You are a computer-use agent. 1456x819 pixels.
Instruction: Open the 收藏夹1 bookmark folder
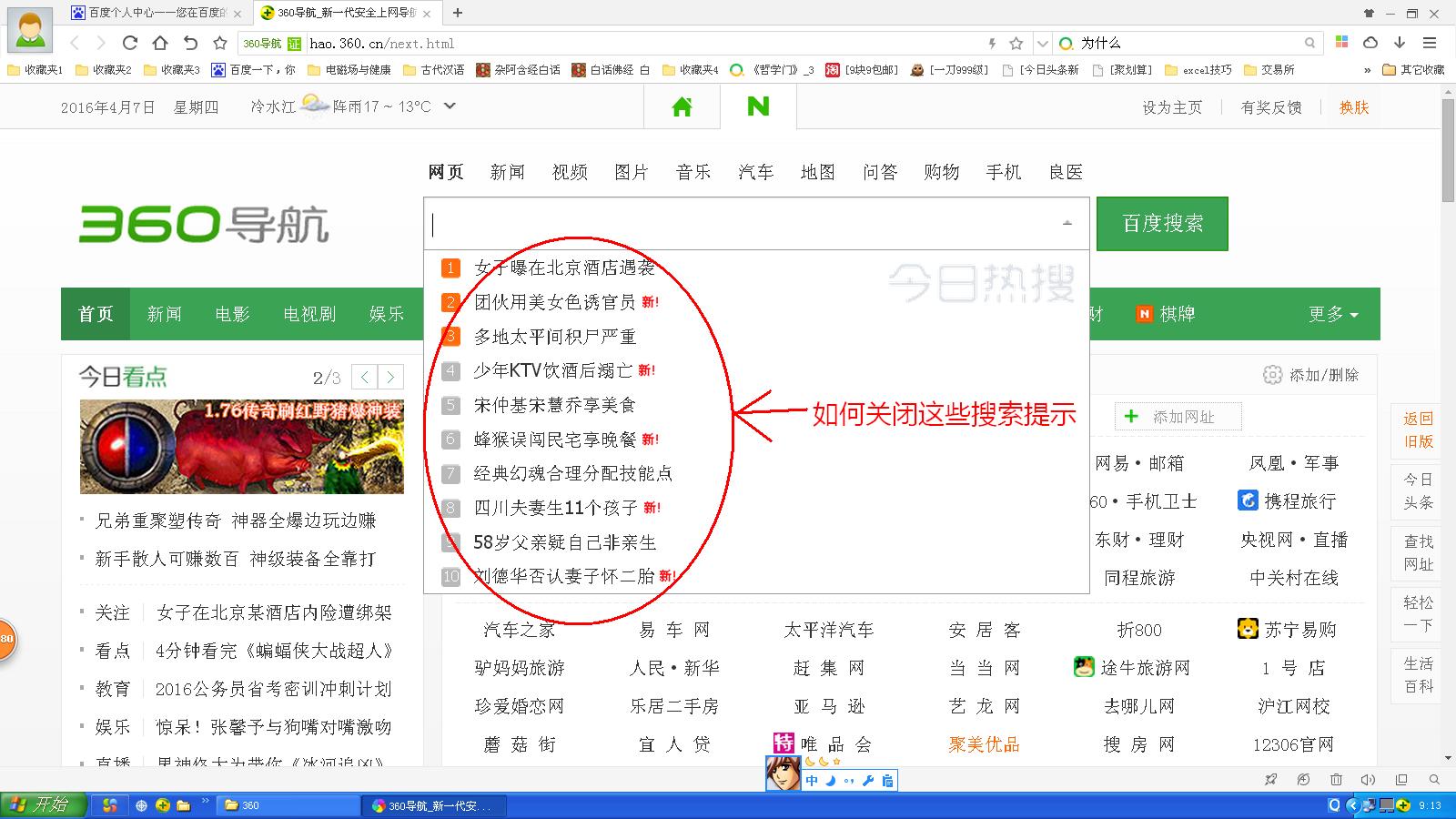[x=35, y=70]
